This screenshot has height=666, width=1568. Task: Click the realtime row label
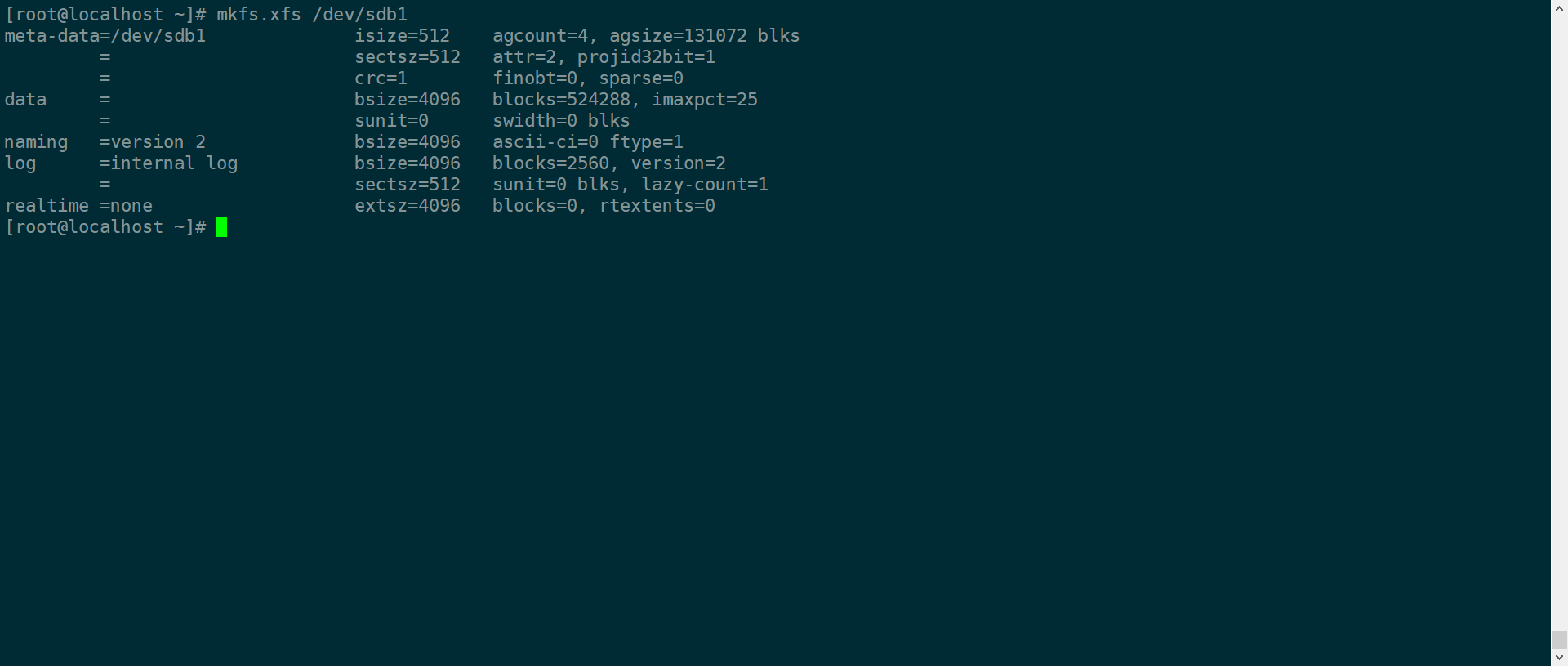47,206
